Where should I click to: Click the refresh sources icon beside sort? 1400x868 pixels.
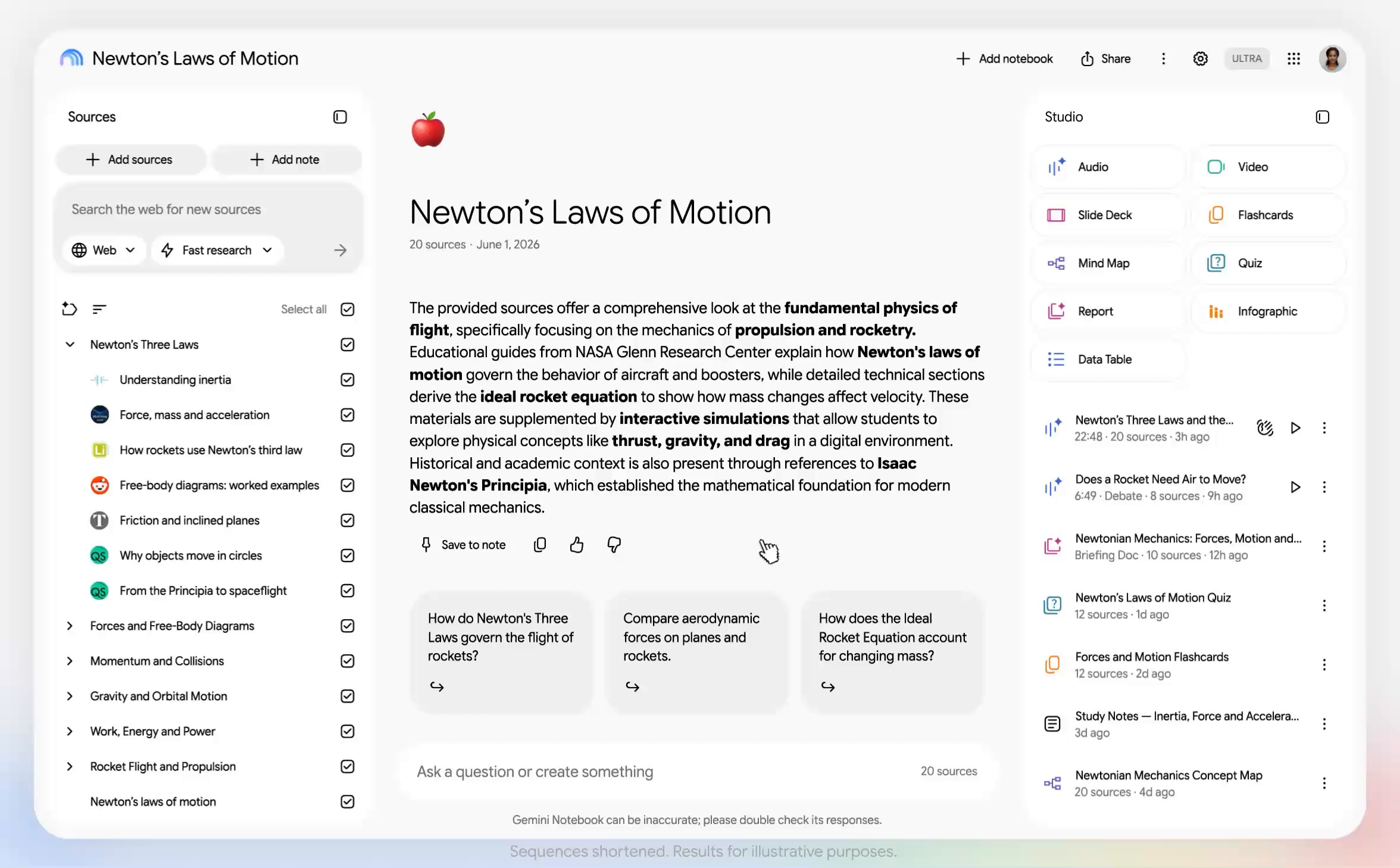click(x=70, y=308)
